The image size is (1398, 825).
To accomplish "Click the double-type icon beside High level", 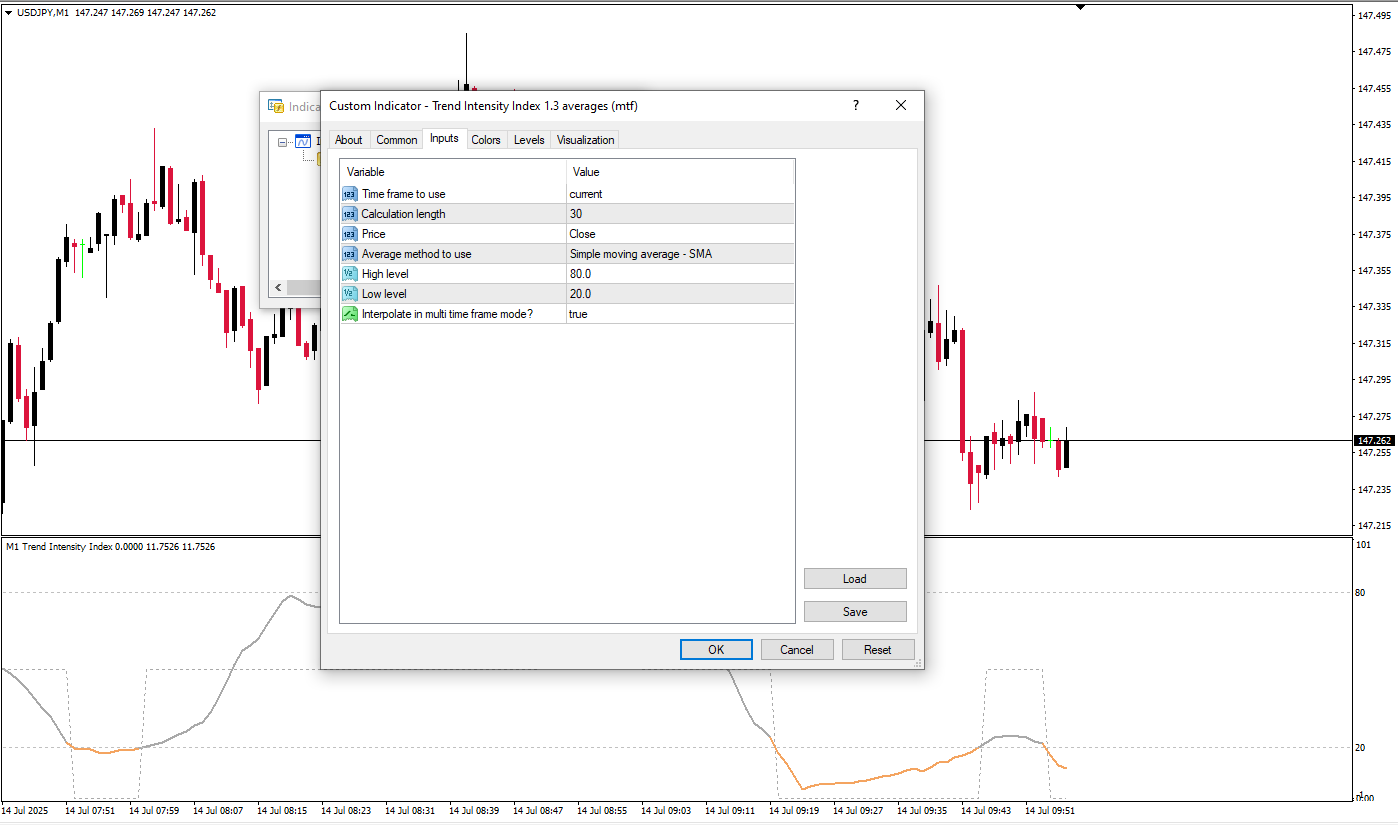I will click(x=349, y=274).
